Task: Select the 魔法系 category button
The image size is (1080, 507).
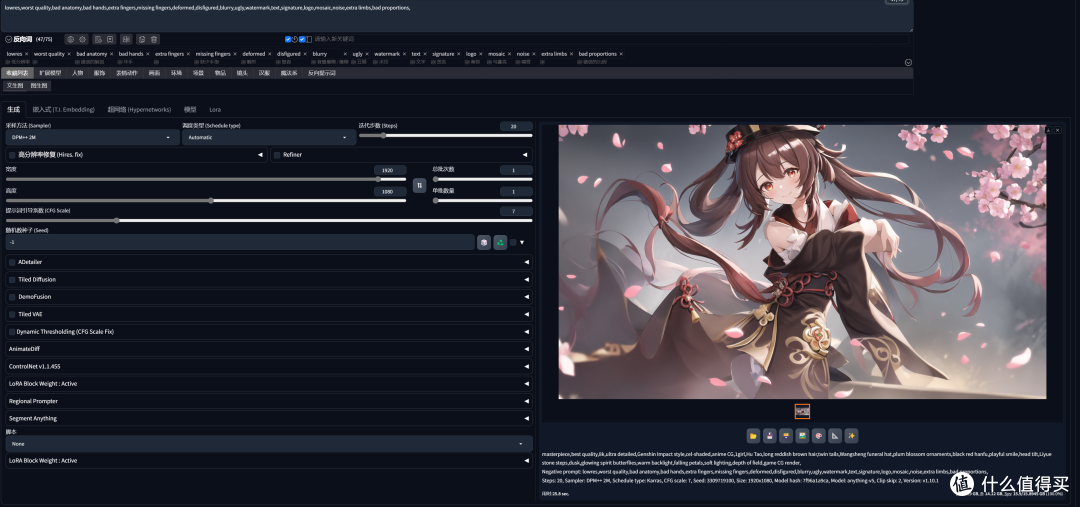Action: pos(289,72)
